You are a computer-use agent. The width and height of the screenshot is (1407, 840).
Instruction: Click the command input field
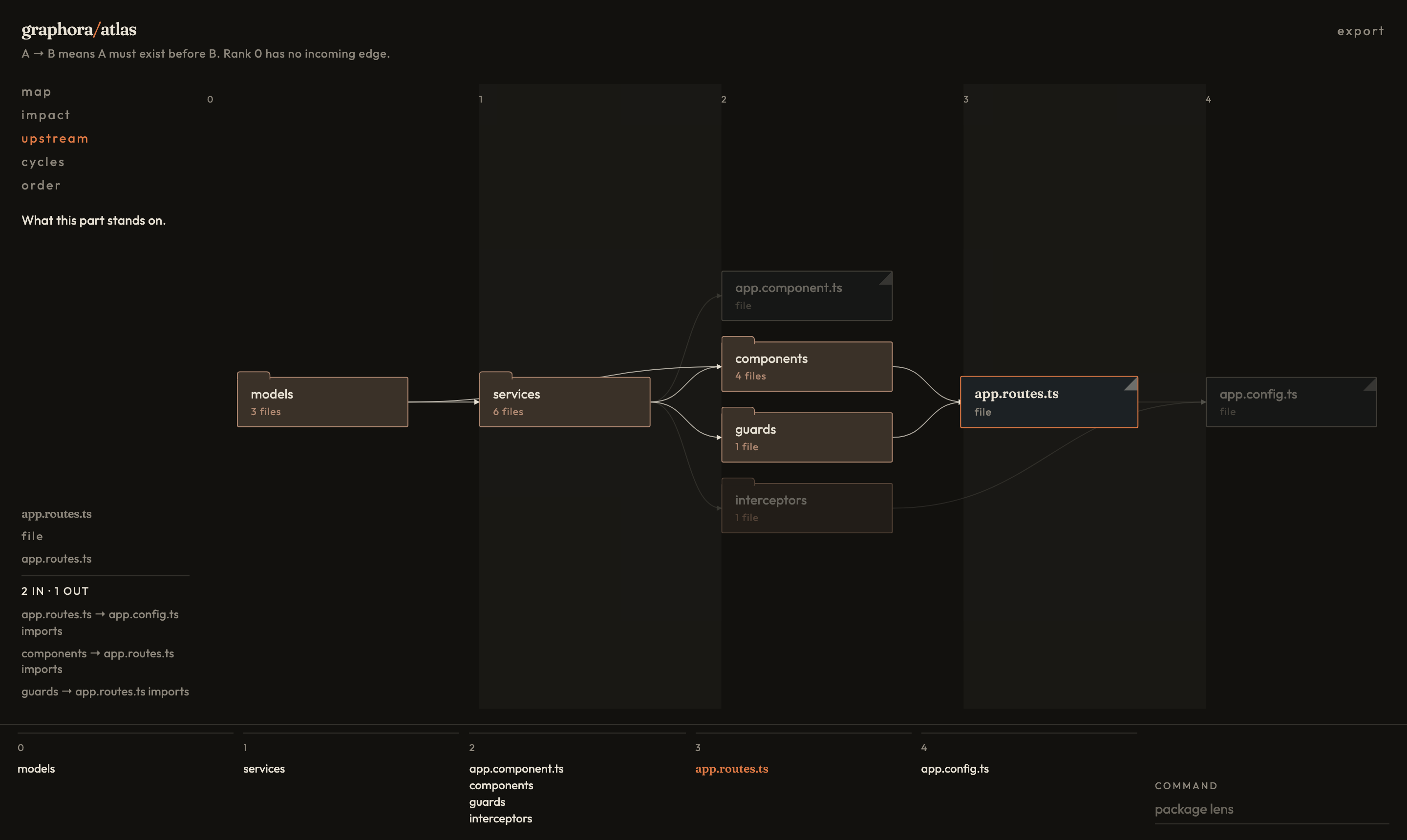pyautogui.click(x=1272, y=809)
